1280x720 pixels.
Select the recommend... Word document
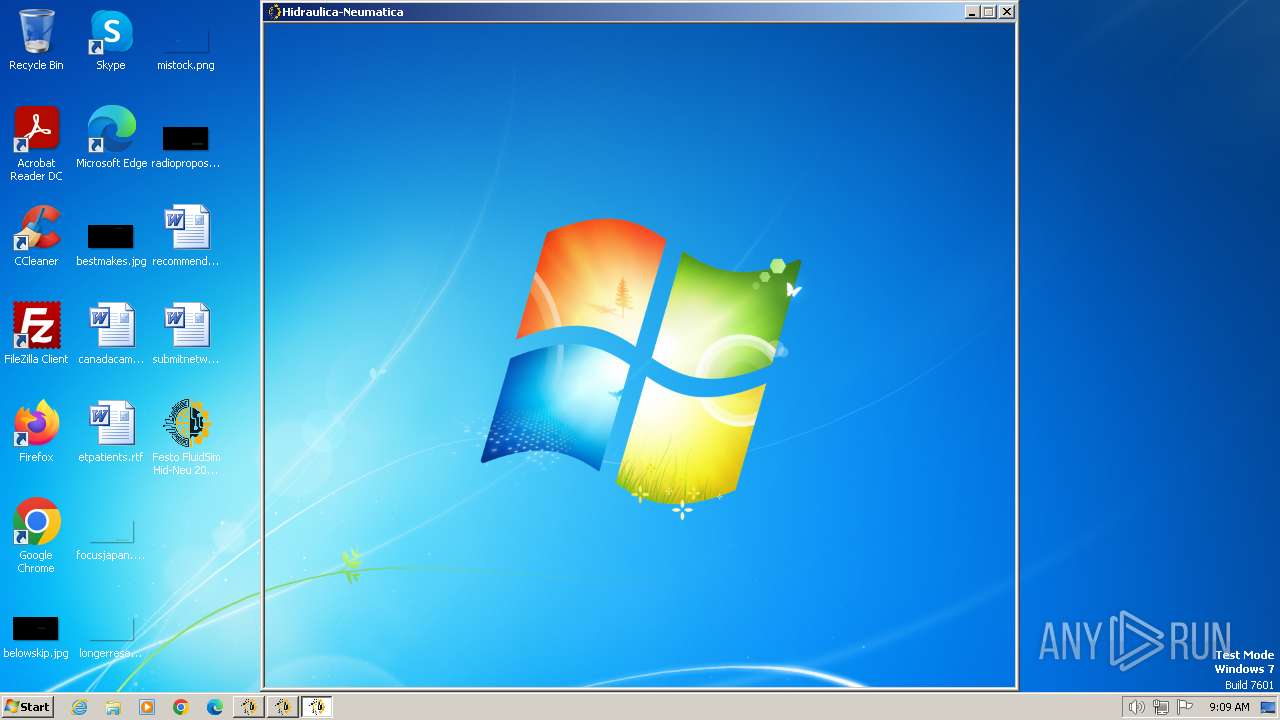tap(186, 236)
